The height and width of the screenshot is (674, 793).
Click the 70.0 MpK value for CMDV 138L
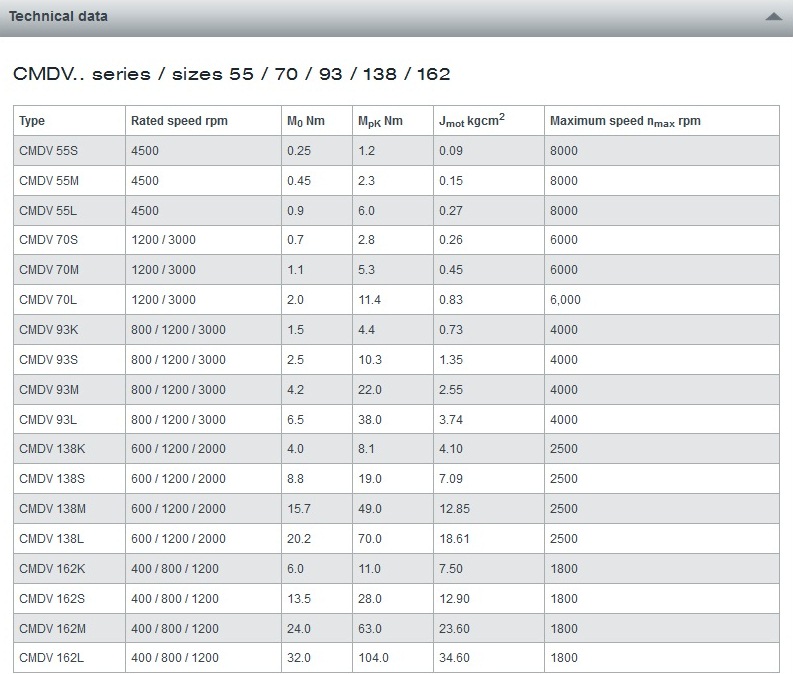[x=370, y=538]
